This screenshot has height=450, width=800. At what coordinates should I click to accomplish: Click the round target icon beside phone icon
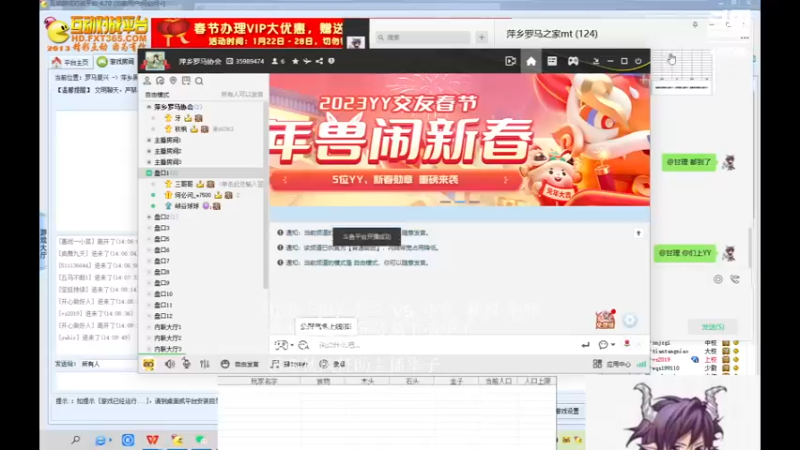[718, 279]
